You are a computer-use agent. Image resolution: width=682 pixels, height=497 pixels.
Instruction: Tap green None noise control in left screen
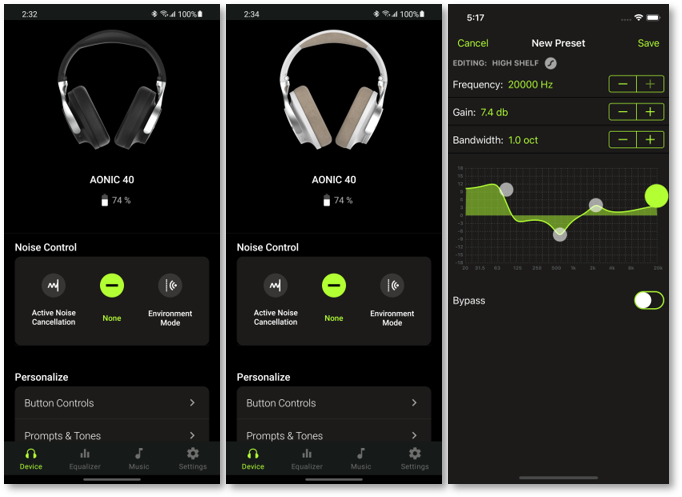[112, 285]
